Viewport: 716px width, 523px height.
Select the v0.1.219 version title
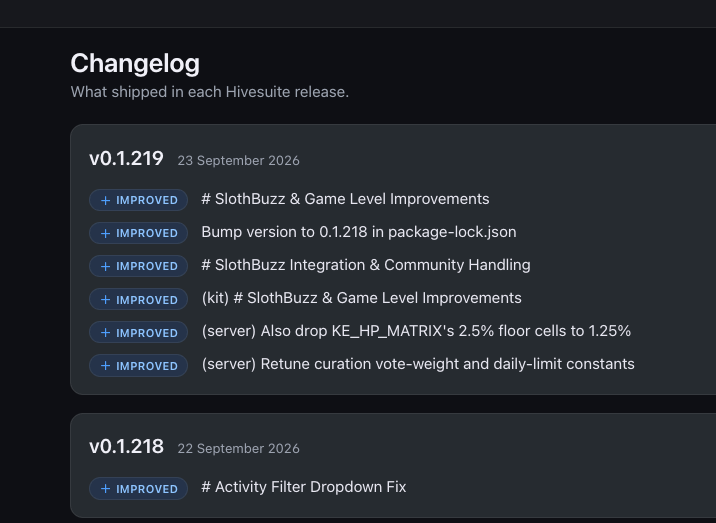click(x=126, y=159)
